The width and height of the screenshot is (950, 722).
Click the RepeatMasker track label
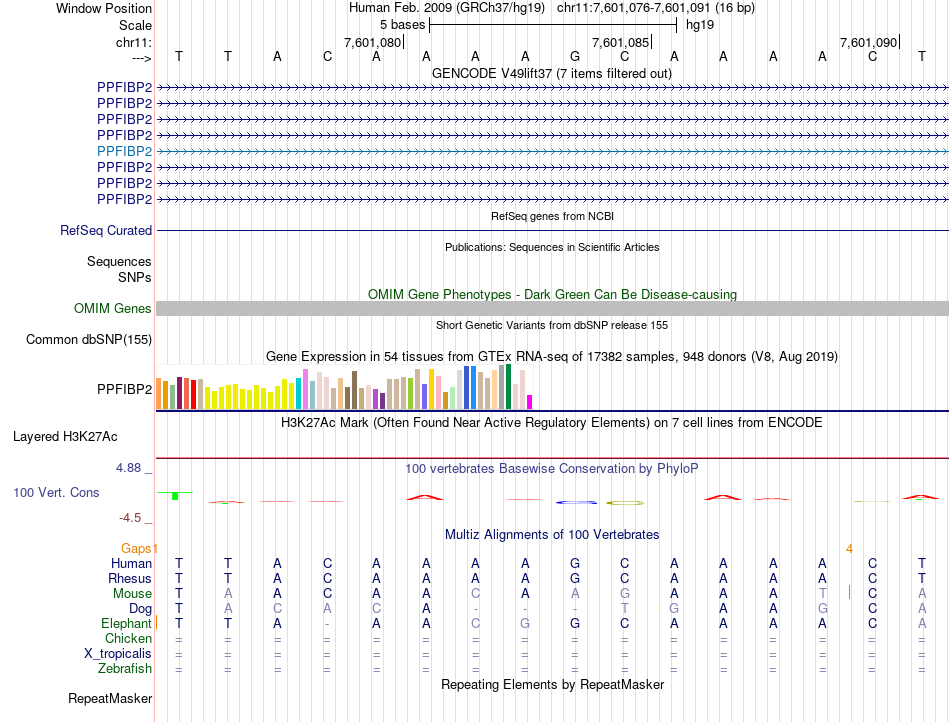110,699
